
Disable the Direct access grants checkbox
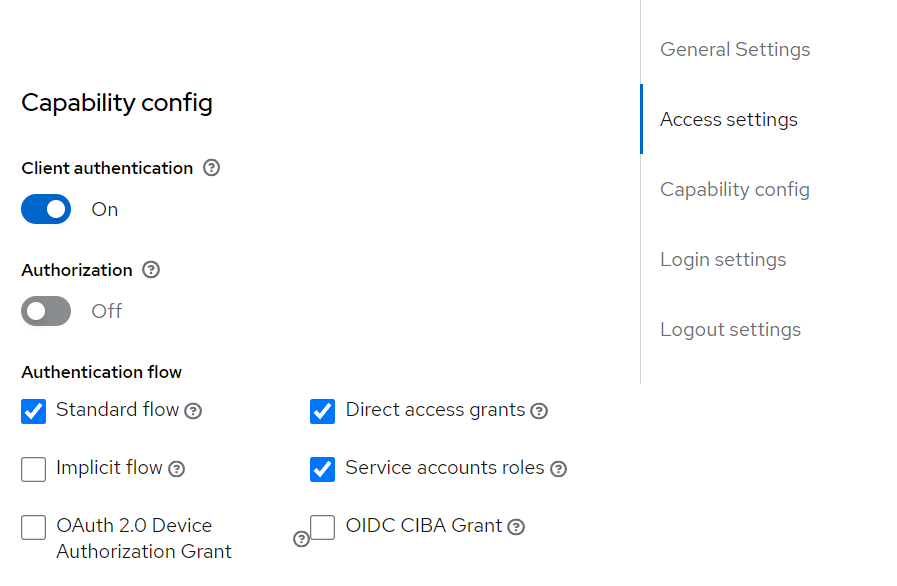tap(323, 411)
